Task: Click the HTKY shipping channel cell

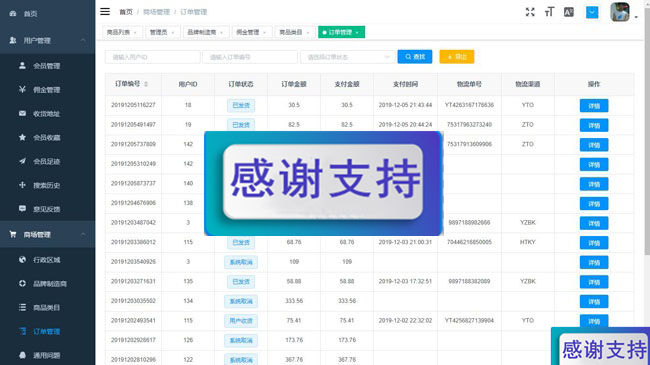Action: coord(528,242)
